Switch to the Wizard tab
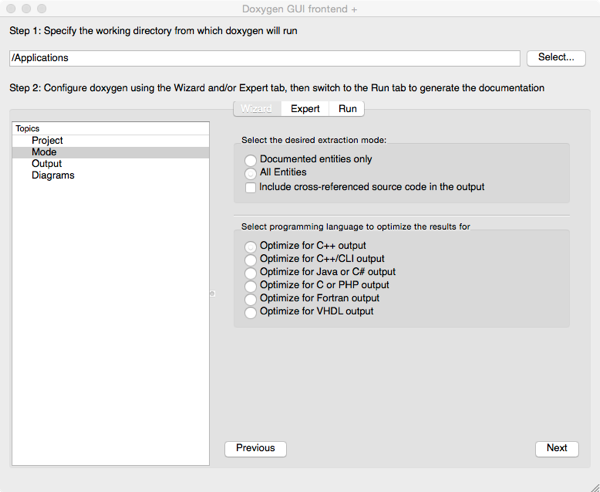 click(257, 108)
